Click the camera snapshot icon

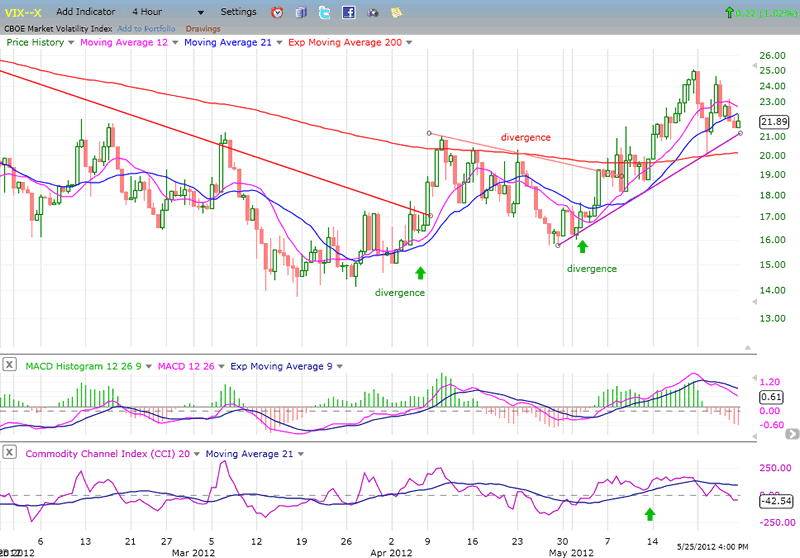(373, 13)
